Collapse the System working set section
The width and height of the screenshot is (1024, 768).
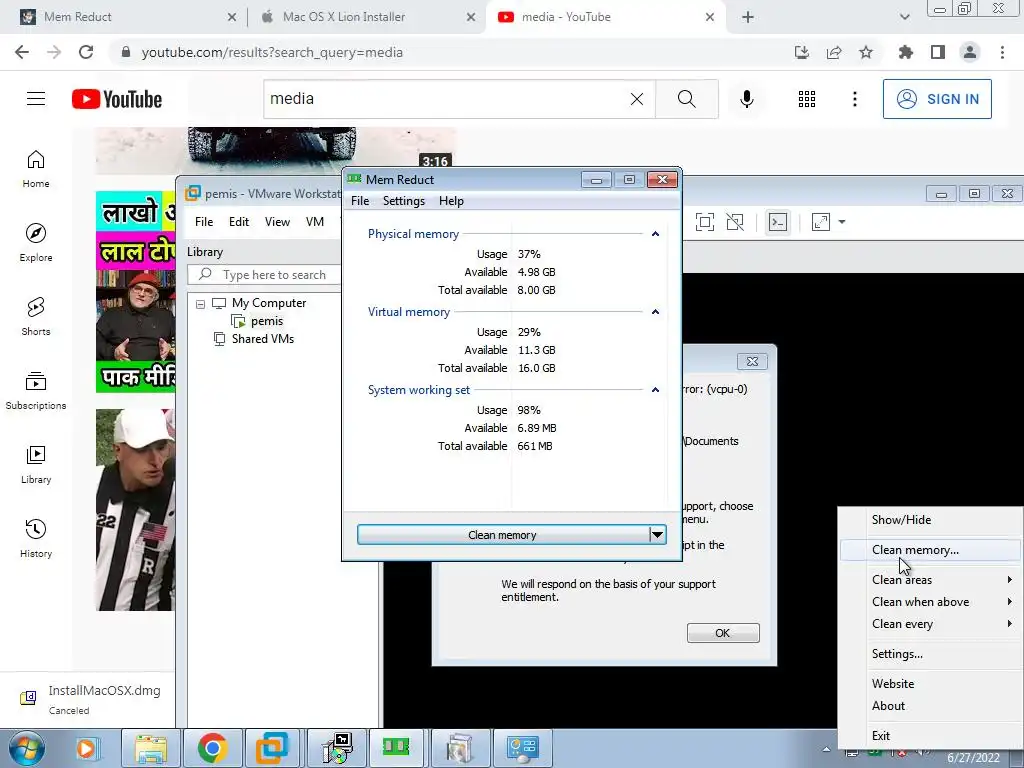(655, 390)
